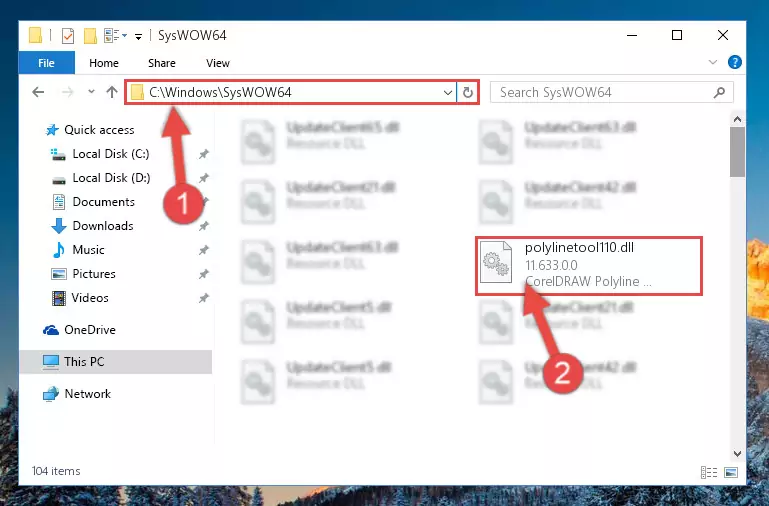Switch to the View ribbon tab
Image resolution: width=769 pixels, height=506 pixels.
pyautogui.click(x=218, y=63)
